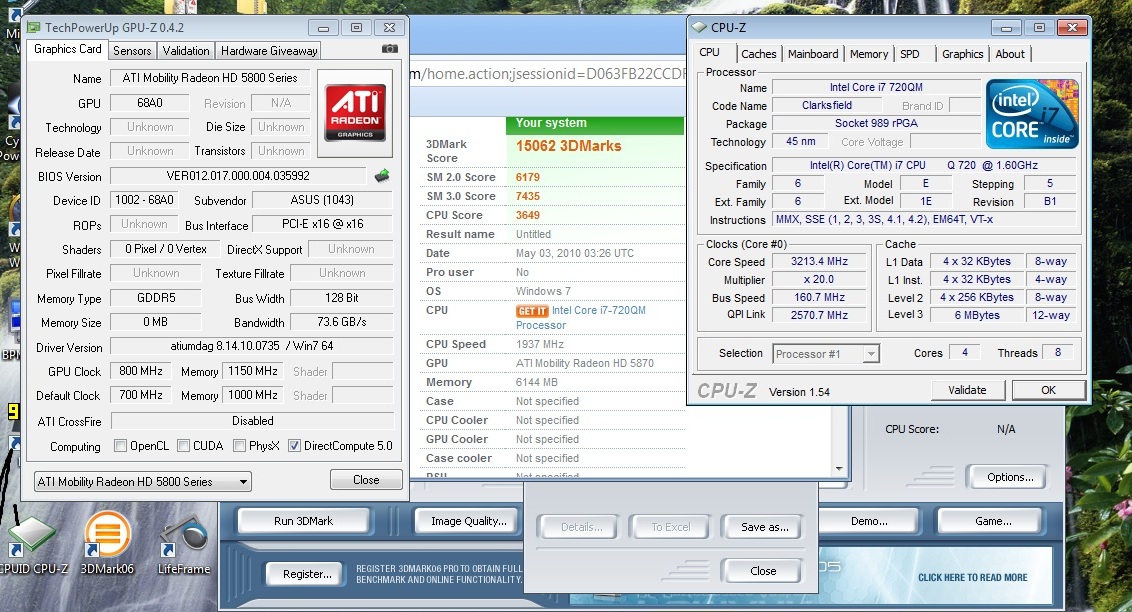This screenshot has height=612, width=1132.
Task: Click the SM 2.0 Score value 6179
Action: 528,178
